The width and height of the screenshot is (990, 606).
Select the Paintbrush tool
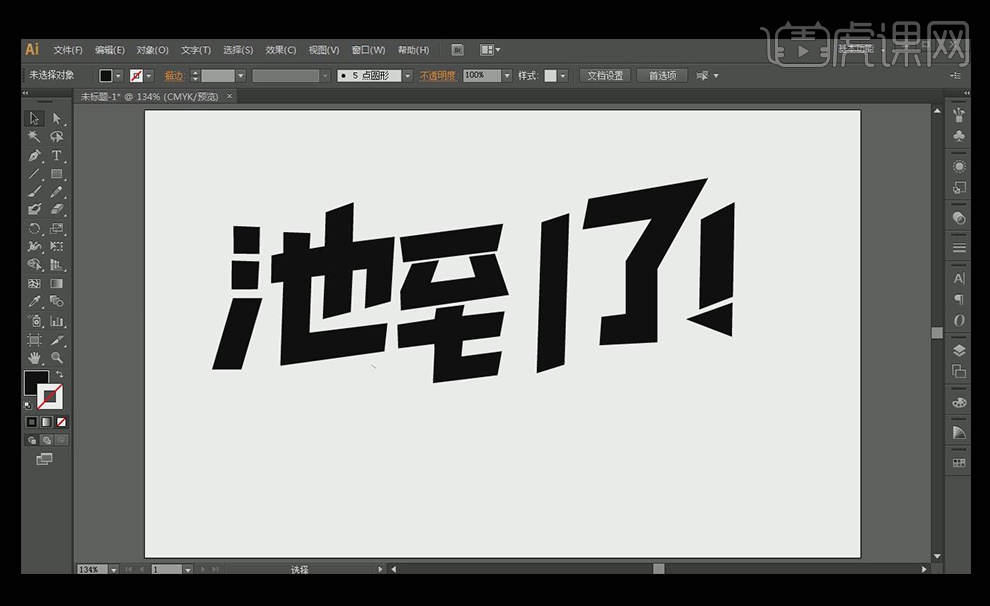point(34,191)
